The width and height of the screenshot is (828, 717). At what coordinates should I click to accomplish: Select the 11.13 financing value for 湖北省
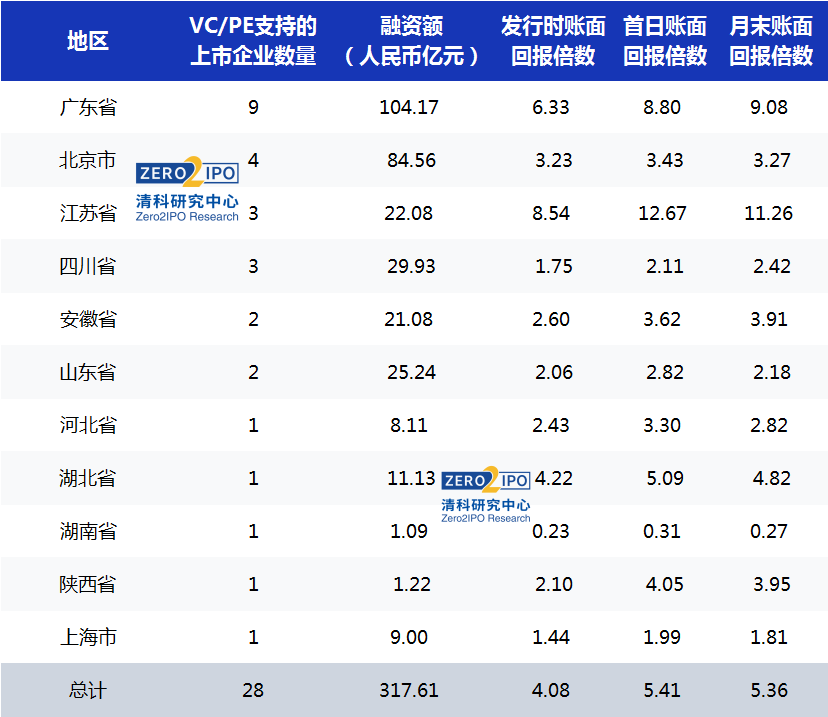click(x=411, y=478)
